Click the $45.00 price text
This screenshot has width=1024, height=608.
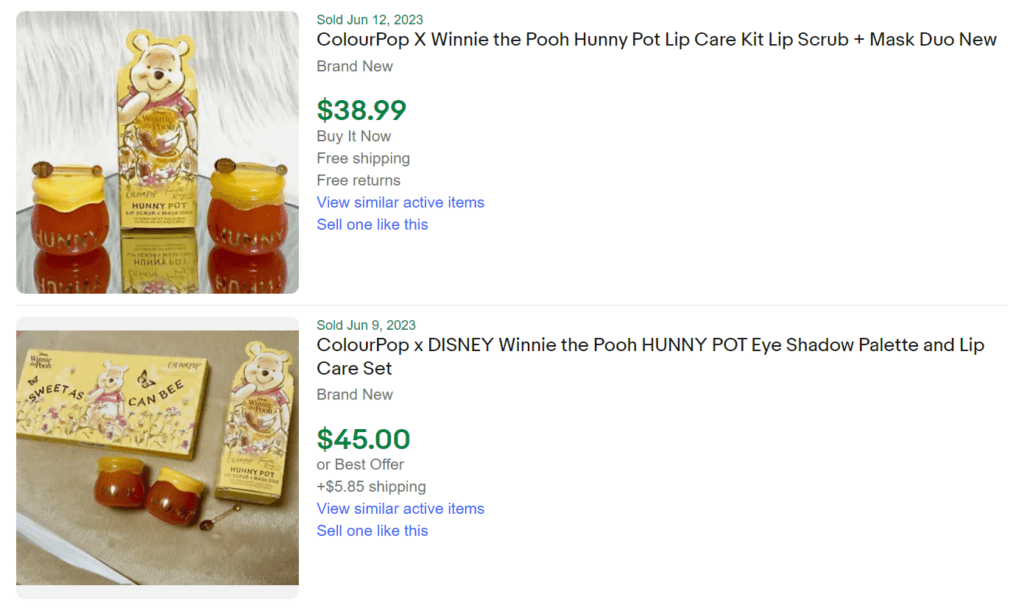364,439
